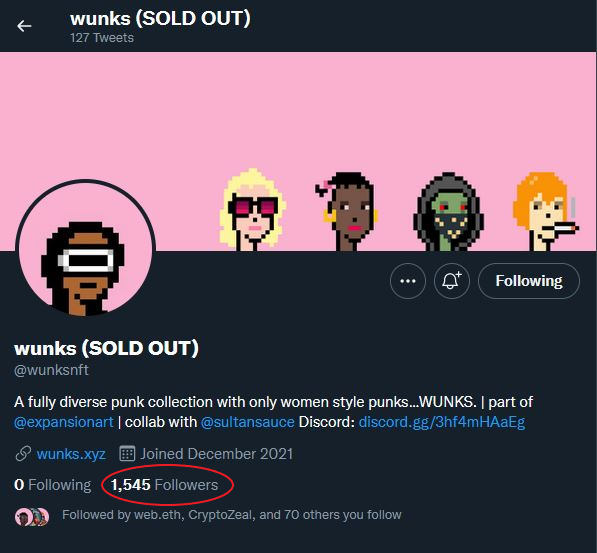Open the discord.gg/3hf4mHAaEg invite link
Screen dimensions: 597x553
[442, 422]
